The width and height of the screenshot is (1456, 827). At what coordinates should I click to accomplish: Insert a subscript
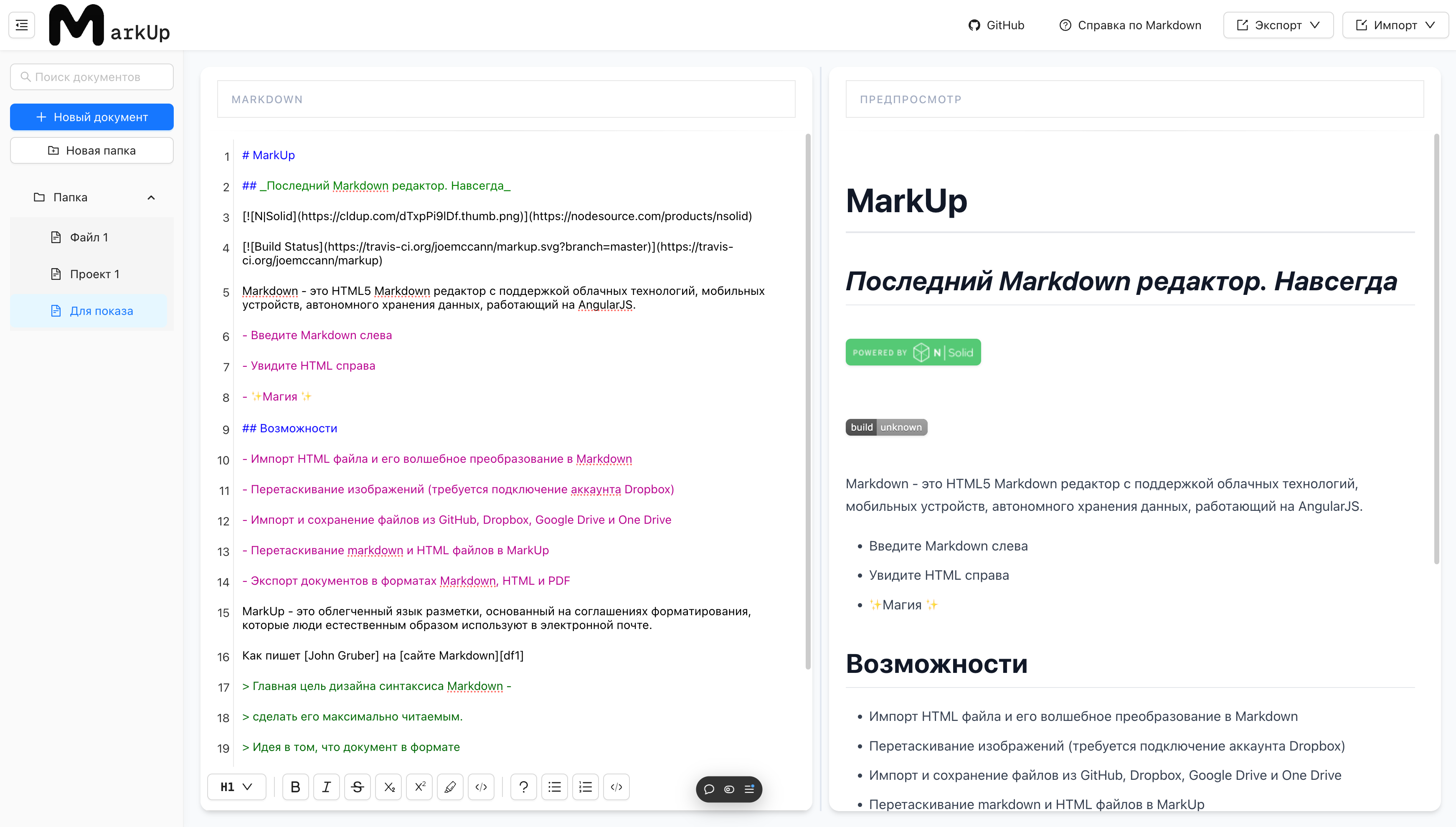[x=388, y=786]
